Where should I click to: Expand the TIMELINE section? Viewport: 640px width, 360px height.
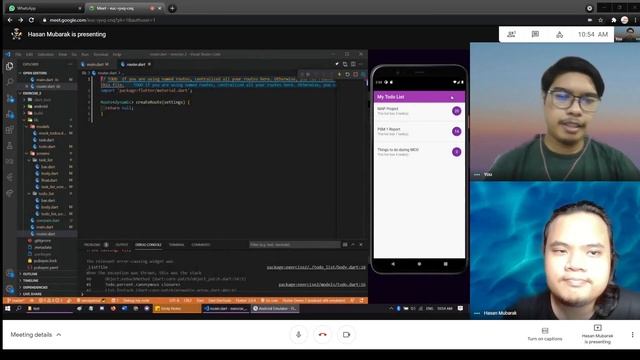[x=31, y=281]
